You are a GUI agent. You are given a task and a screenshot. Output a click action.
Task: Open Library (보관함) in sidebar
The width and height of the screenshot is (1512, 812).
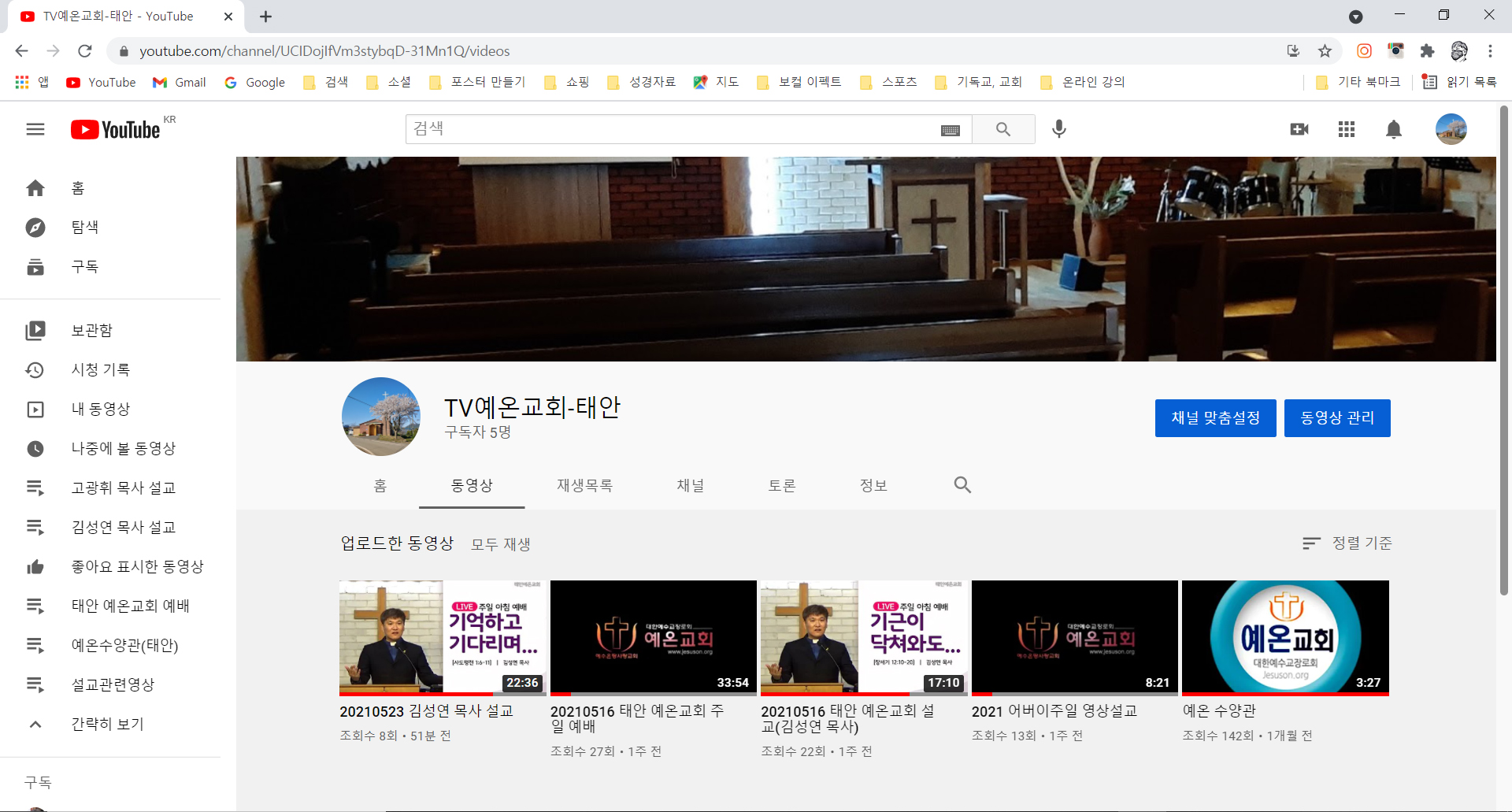(x=110, y=331)
